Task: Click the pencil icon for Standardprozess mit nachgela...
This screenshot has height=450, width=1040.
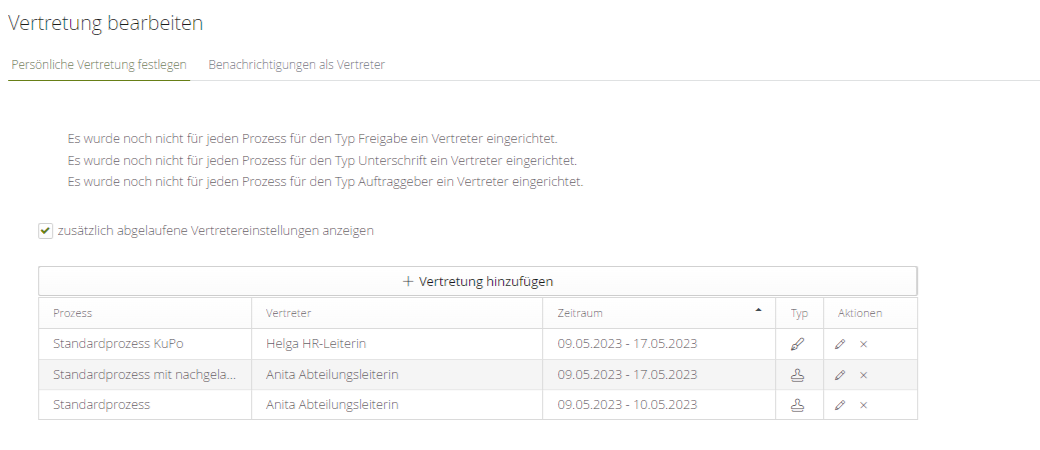Action: pos(840,375)
